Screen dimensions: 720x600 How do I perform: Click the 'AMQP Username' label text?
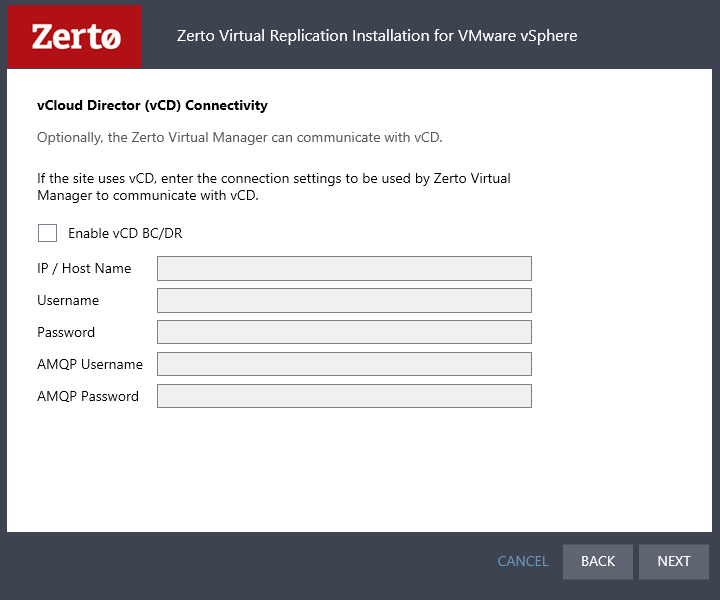[90, 364]
